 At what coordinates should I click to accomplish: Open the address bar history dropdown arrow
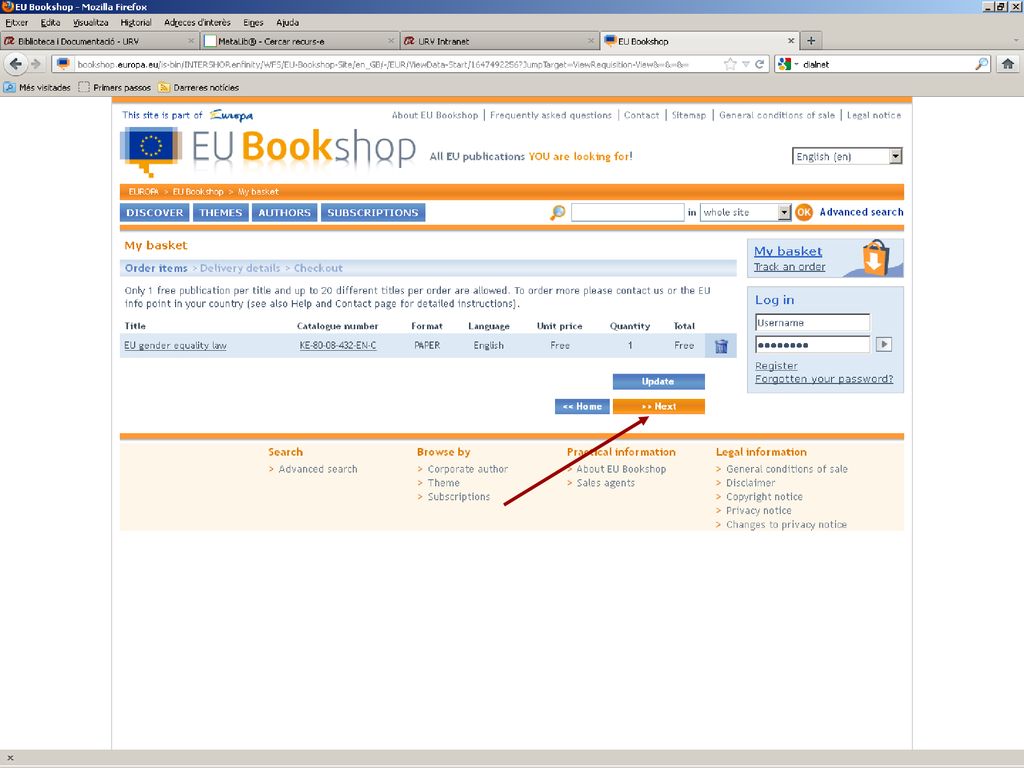pos(745,64)
